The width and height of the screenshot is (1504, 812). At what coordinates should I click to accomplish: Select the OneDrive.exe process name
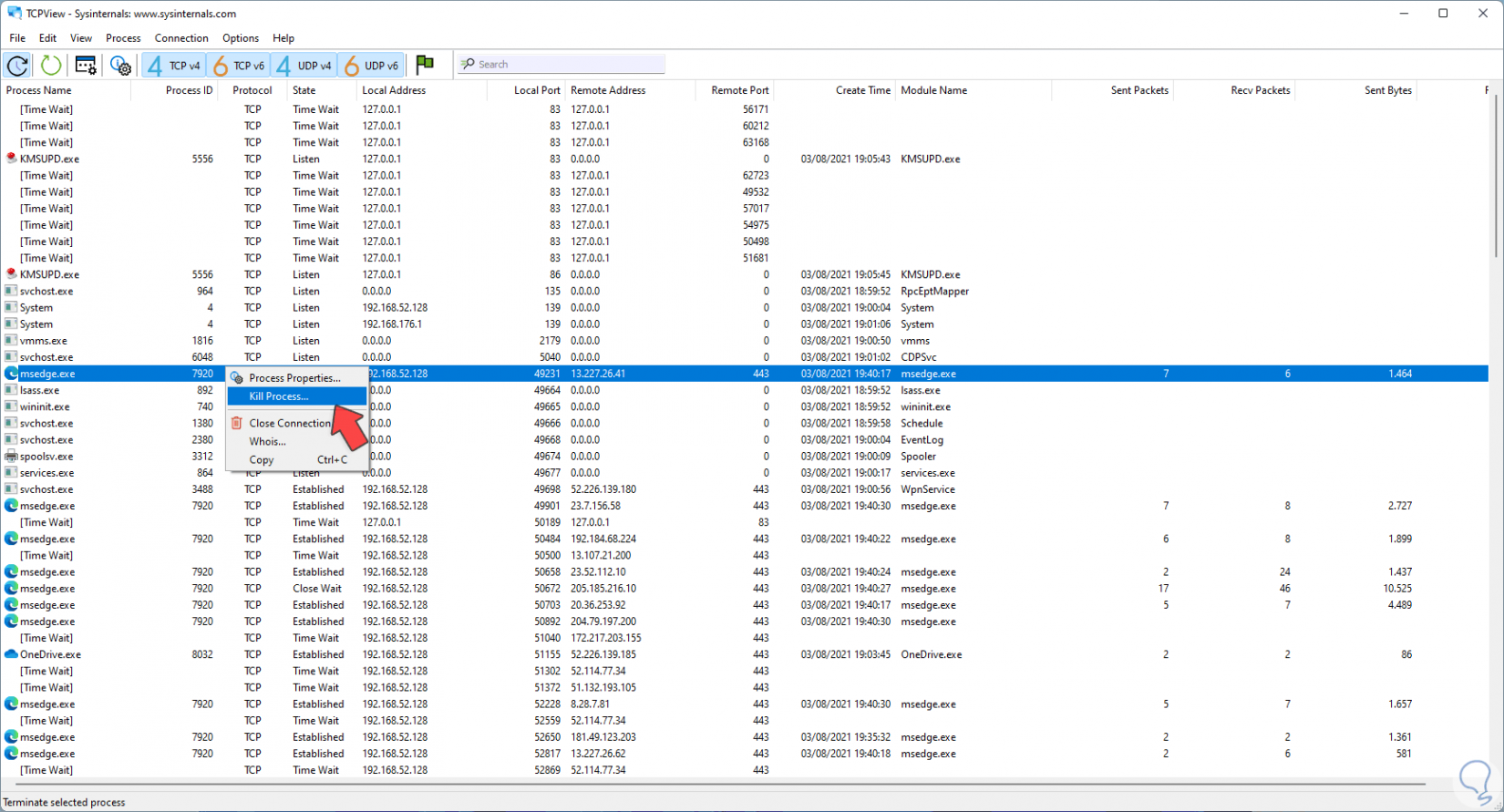(x=50, y=654)
